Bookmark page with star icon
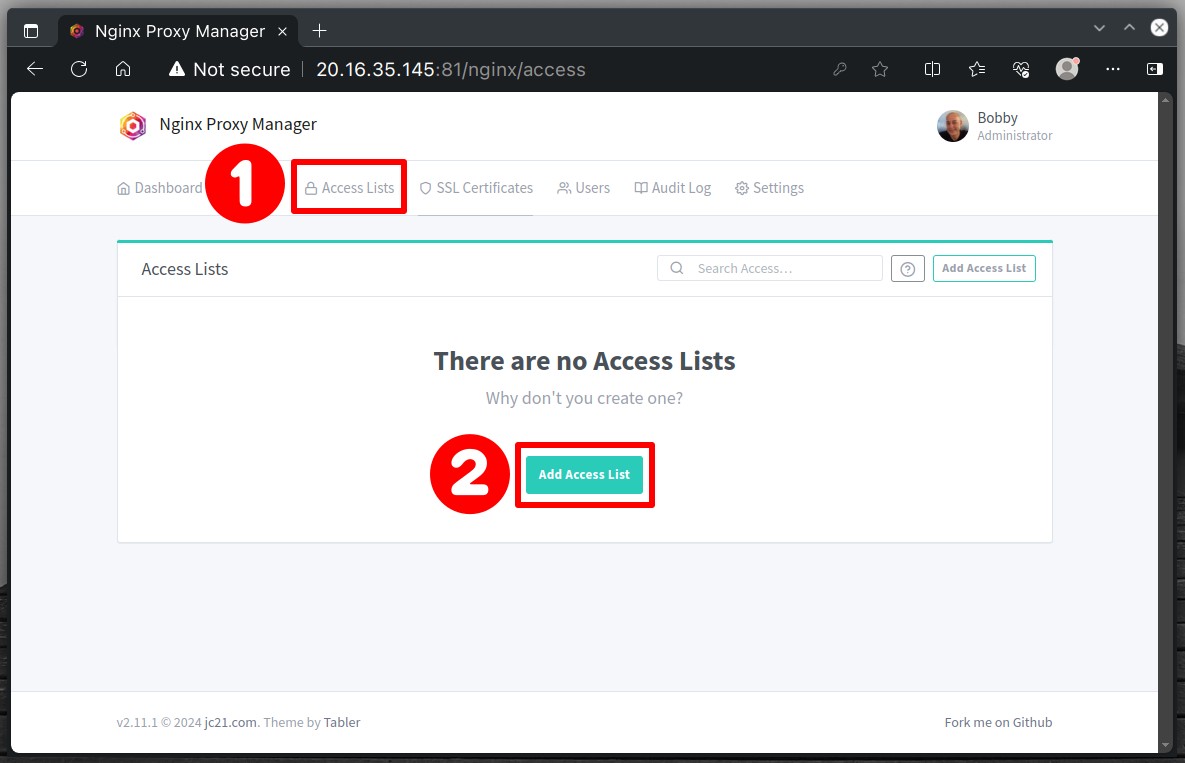The height and width of the screenshot is (763, 1185). coord(880,70)
